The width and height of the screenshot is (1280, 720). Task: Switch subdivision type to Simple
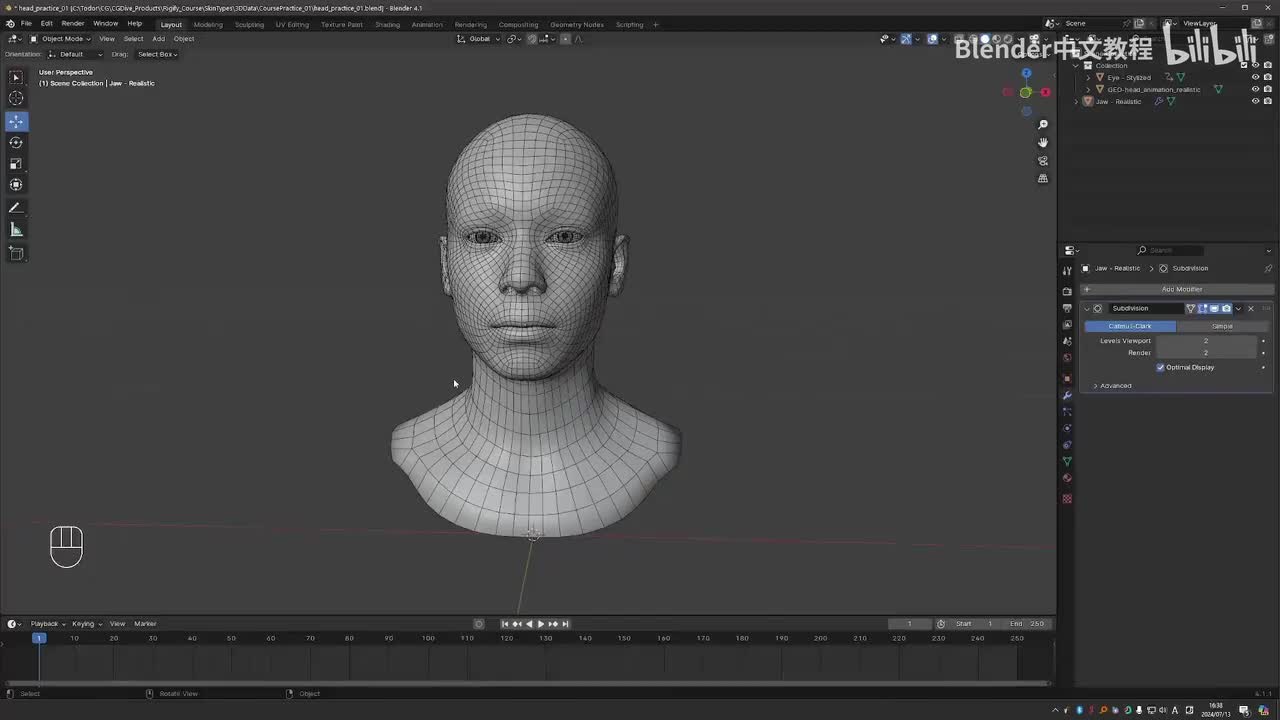click(x=1222, y=326)
